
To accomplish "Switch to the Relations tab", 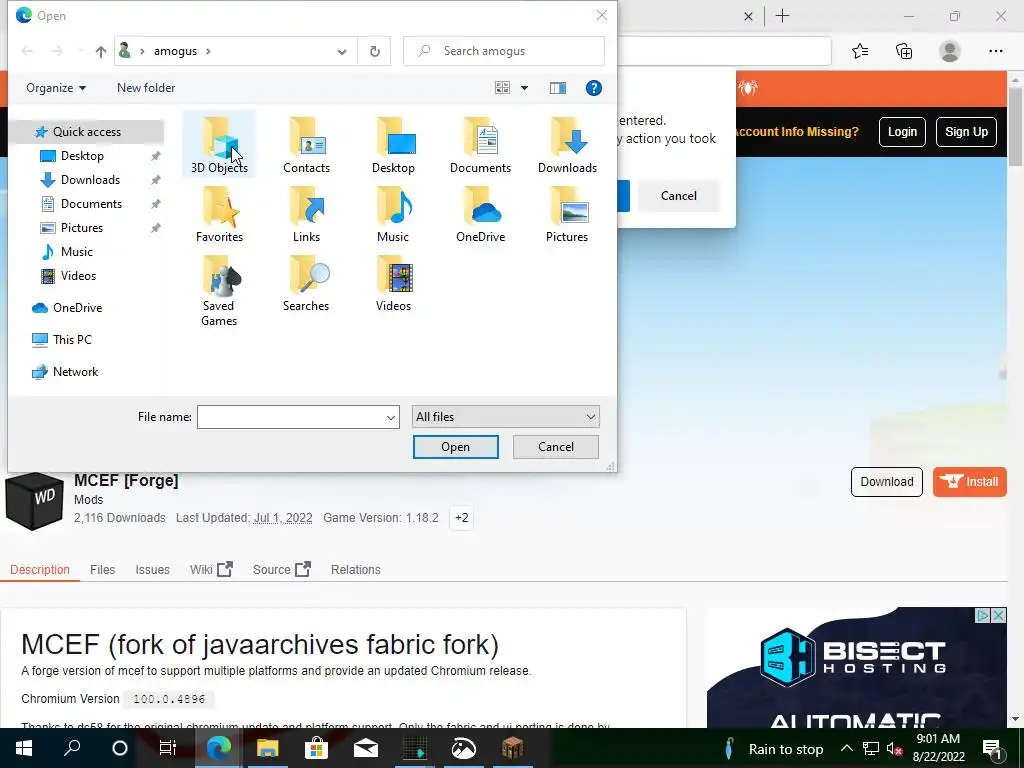I will [356, 569].
